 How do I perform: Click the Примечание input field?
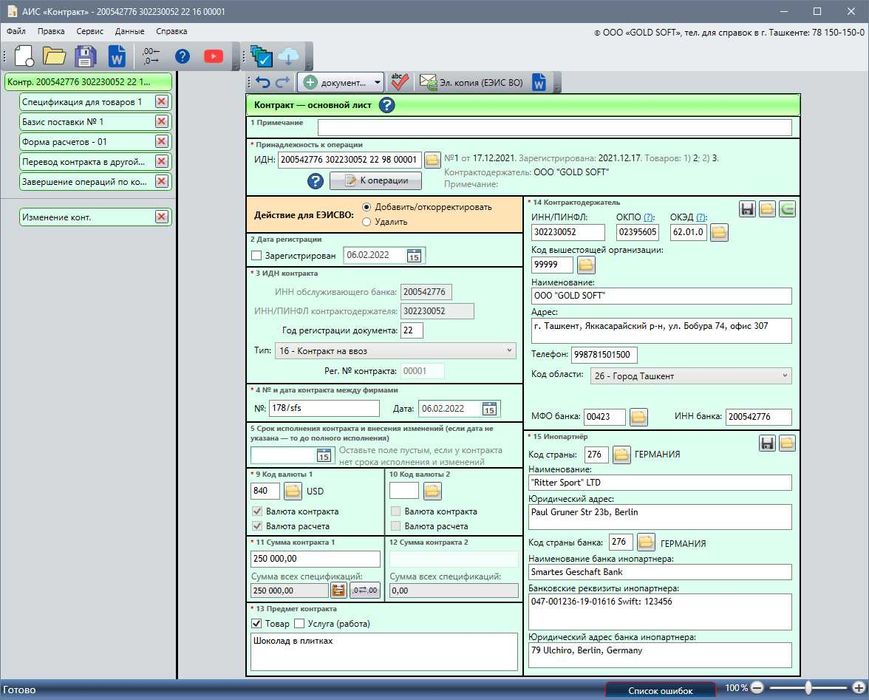(554, 127)
